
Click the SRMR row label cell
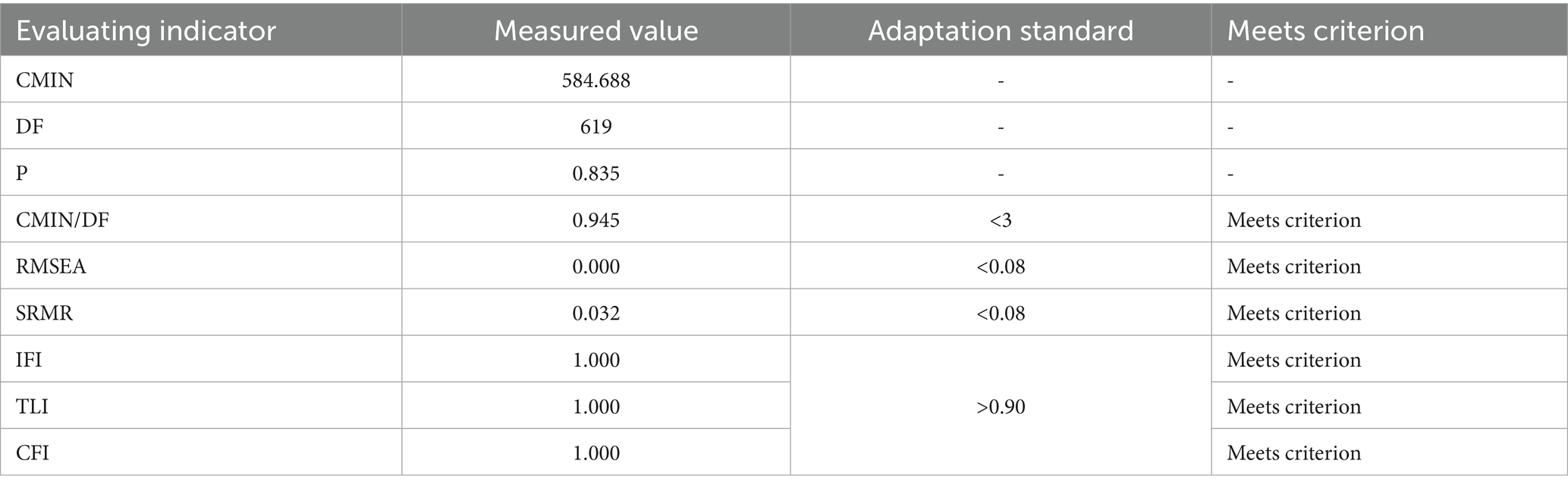45,313
